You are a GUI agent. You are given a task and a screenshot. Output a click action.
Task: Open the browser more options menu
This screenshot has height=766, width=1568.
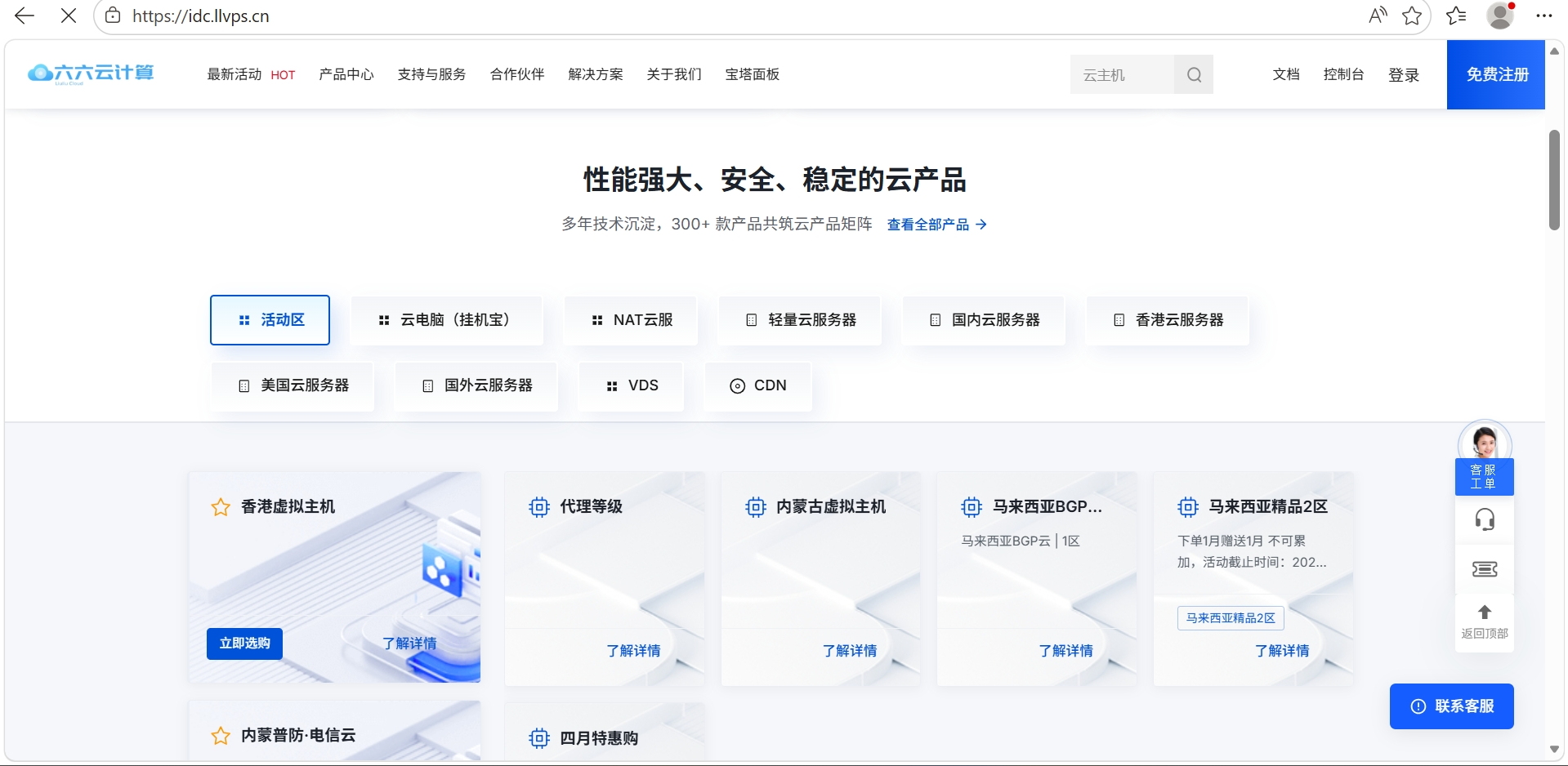pos(1543,16)
